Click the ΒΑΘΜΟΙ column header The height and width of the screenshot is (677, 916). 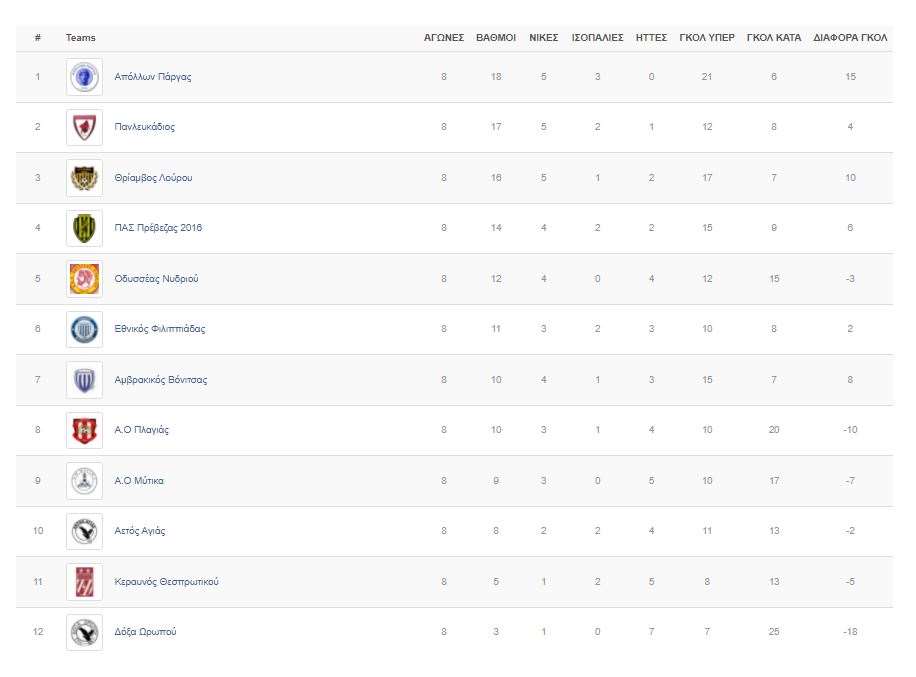point(496,37)
